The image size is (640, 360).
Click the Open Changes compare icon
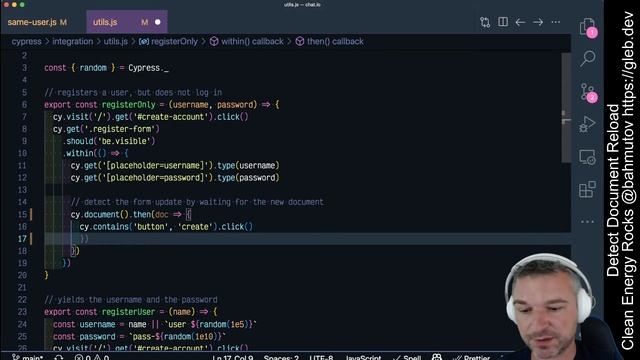485,22
